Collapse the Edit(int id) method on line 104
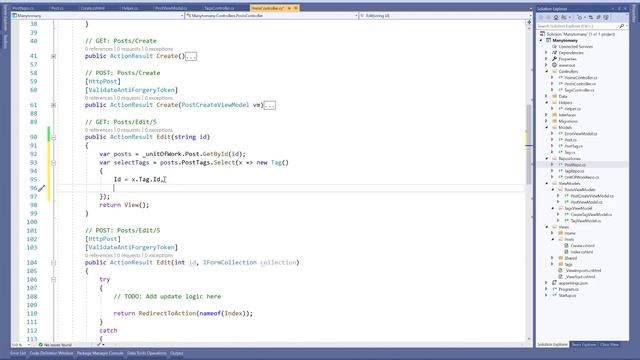This screenshot has height=360, width=640. [x=53, y=263]
